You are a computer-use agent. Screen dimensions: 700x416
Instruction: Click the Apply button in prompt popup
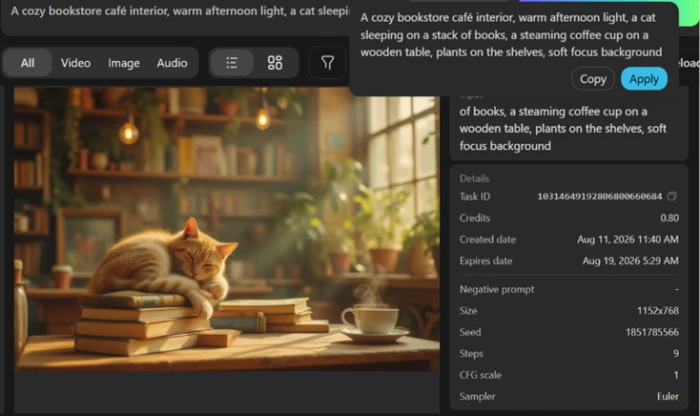pos(644,79)
